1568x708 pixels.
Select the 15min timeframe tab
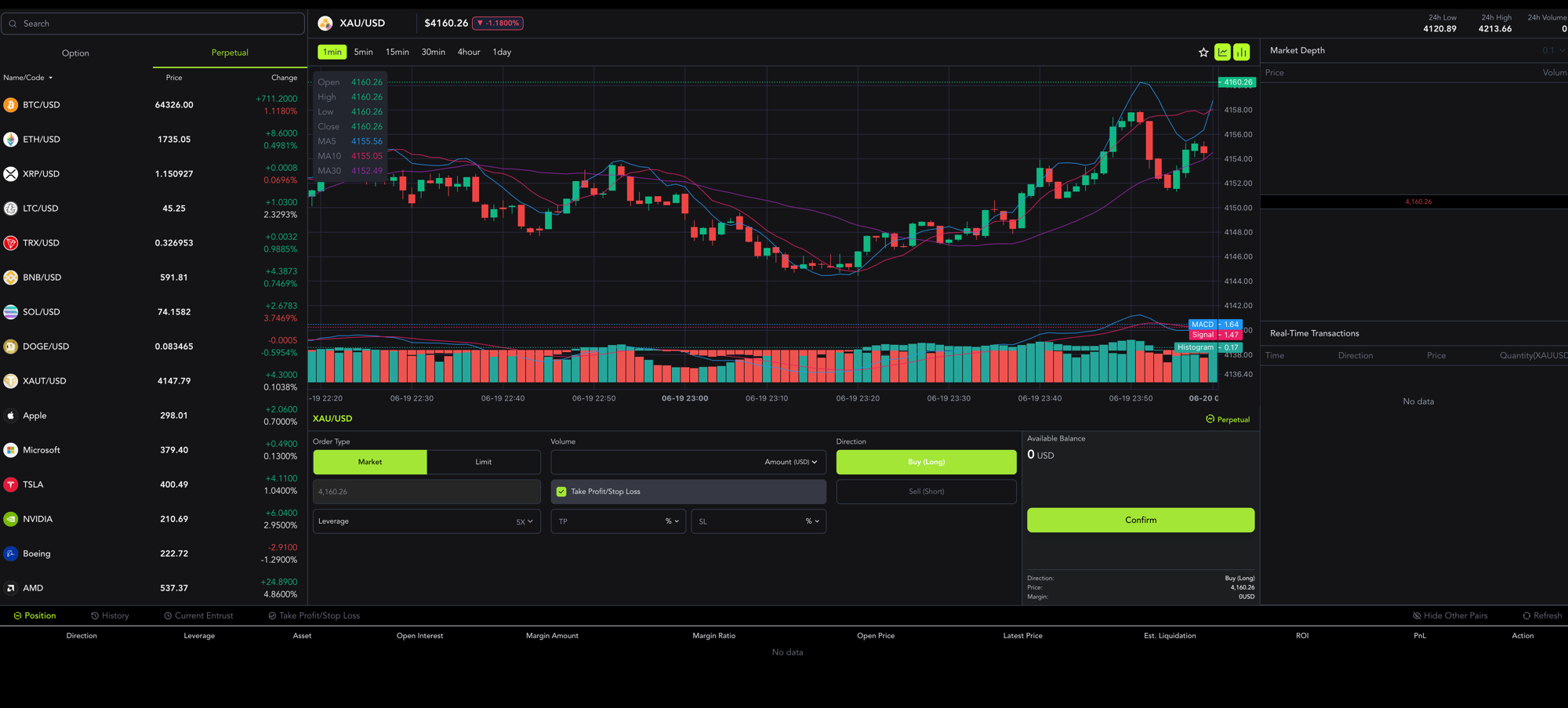[397, 52]
